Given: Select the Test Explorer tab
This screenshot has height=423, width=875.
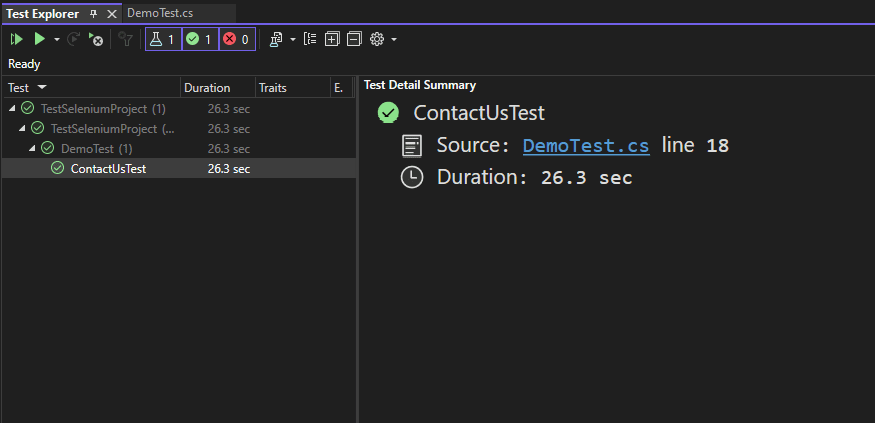Looking at the screenshot, I should click(42, 13).
